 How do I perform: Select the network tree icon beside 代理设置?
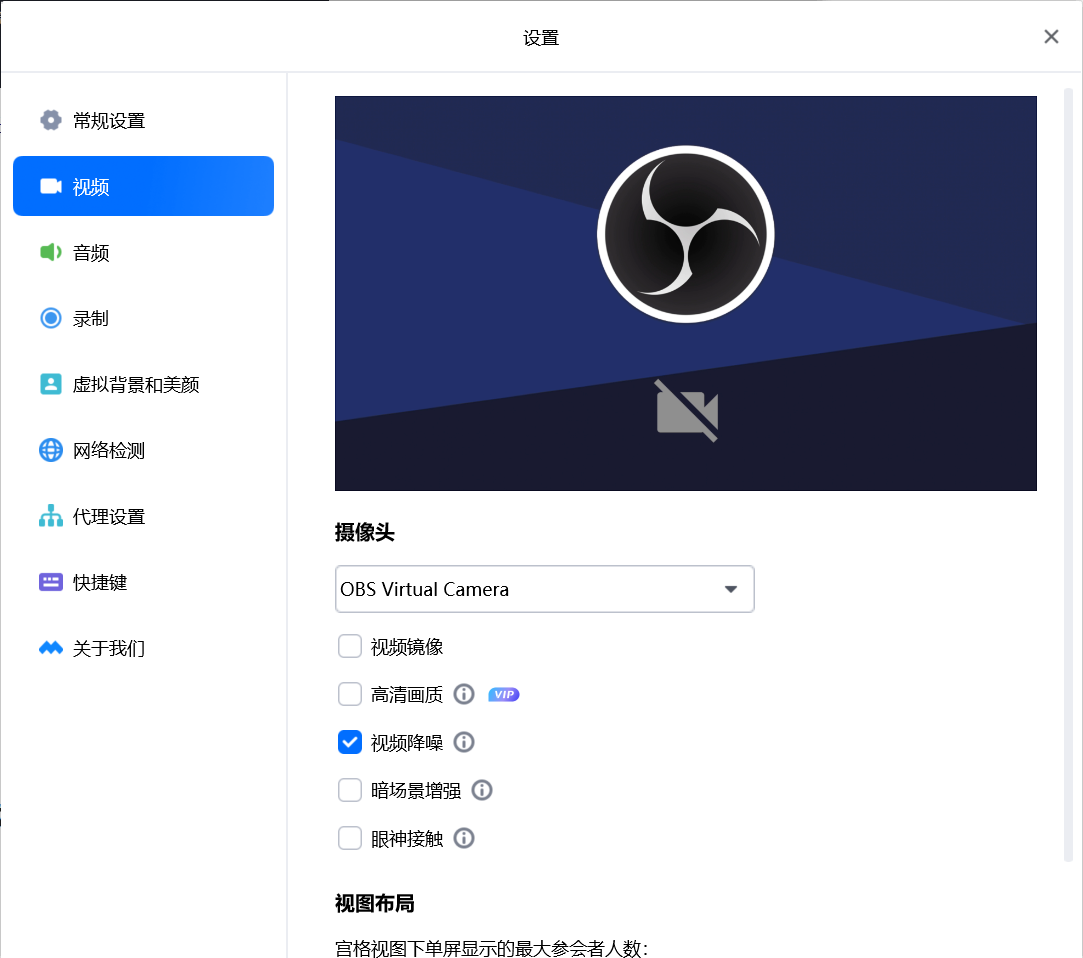[50, 516]
